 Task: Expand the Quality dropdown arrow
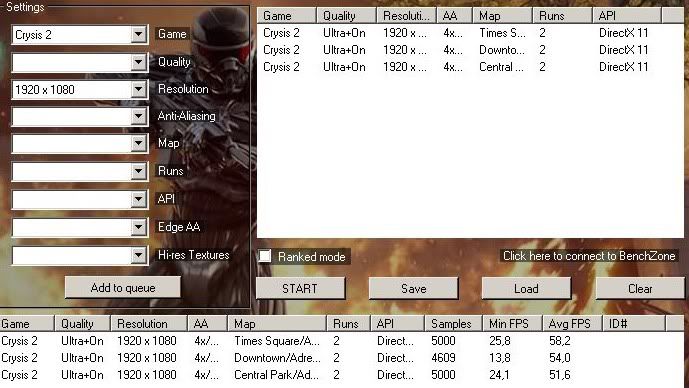pyautogui.click(x=138, y=62)
